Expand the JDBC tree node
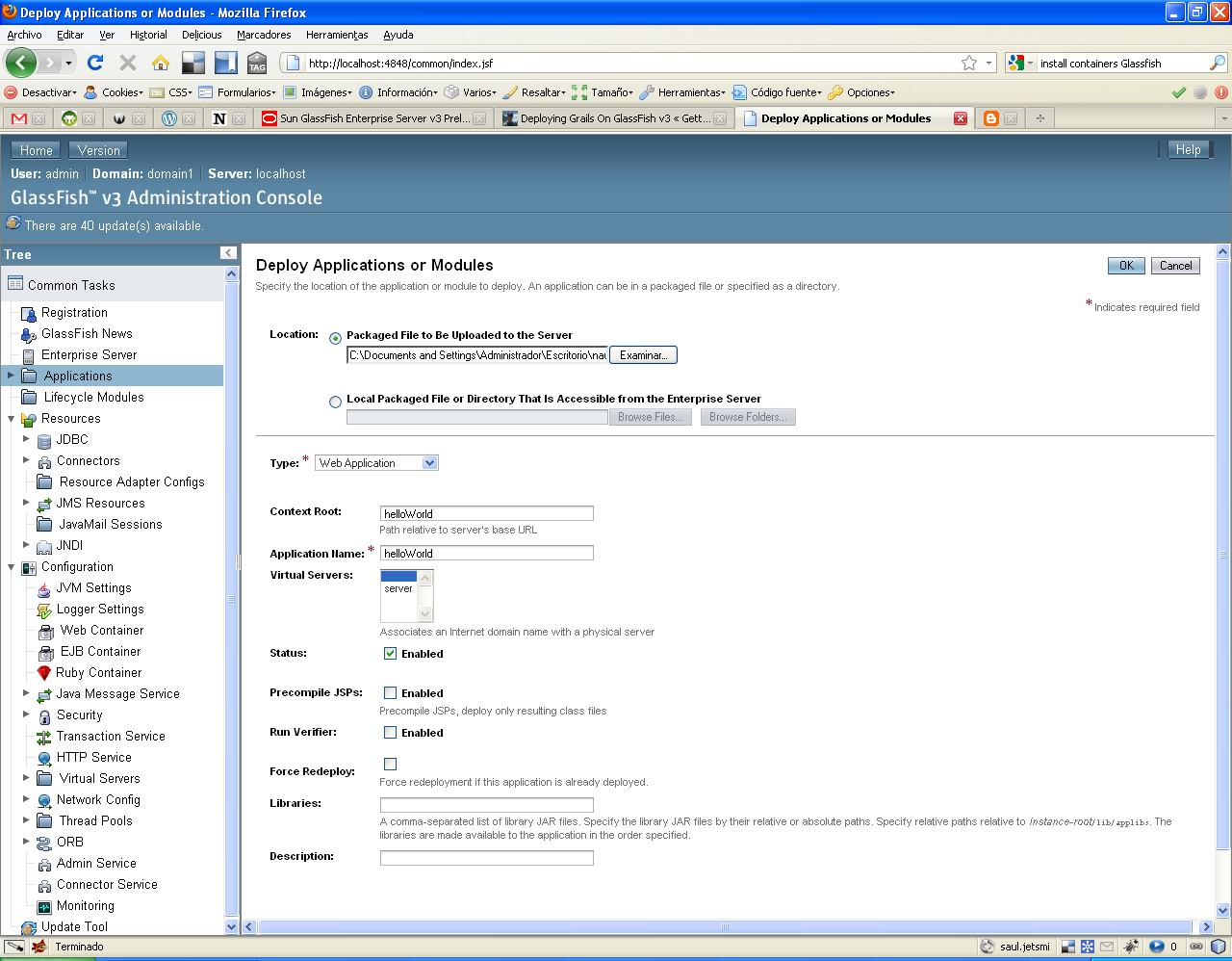Screen dimensions: 1232x961 (26, 438)
